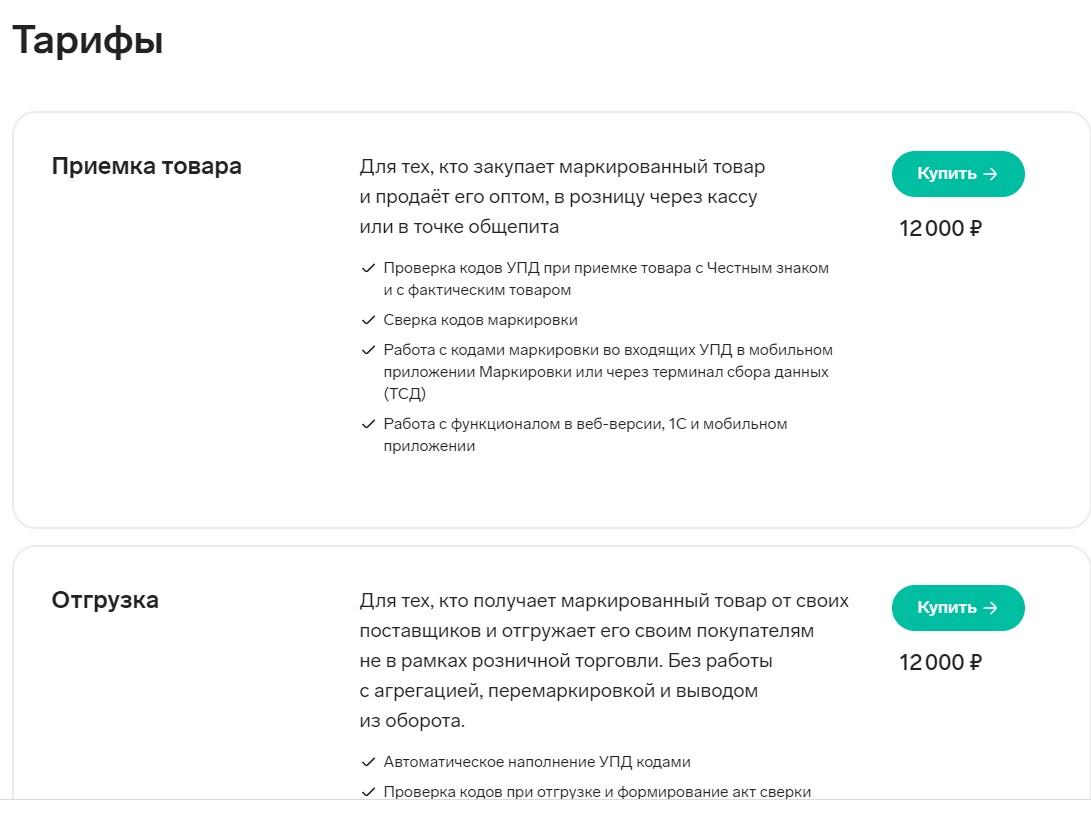Click the 12 000 ₽ price under Приемка товара

[x=940, y=228]
